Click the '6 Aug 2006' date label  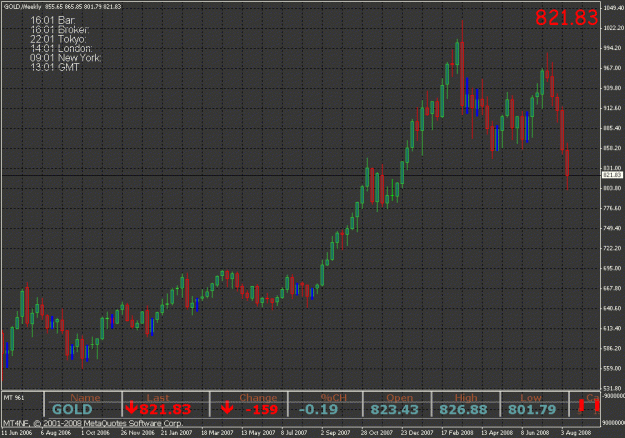click(56, 433)
